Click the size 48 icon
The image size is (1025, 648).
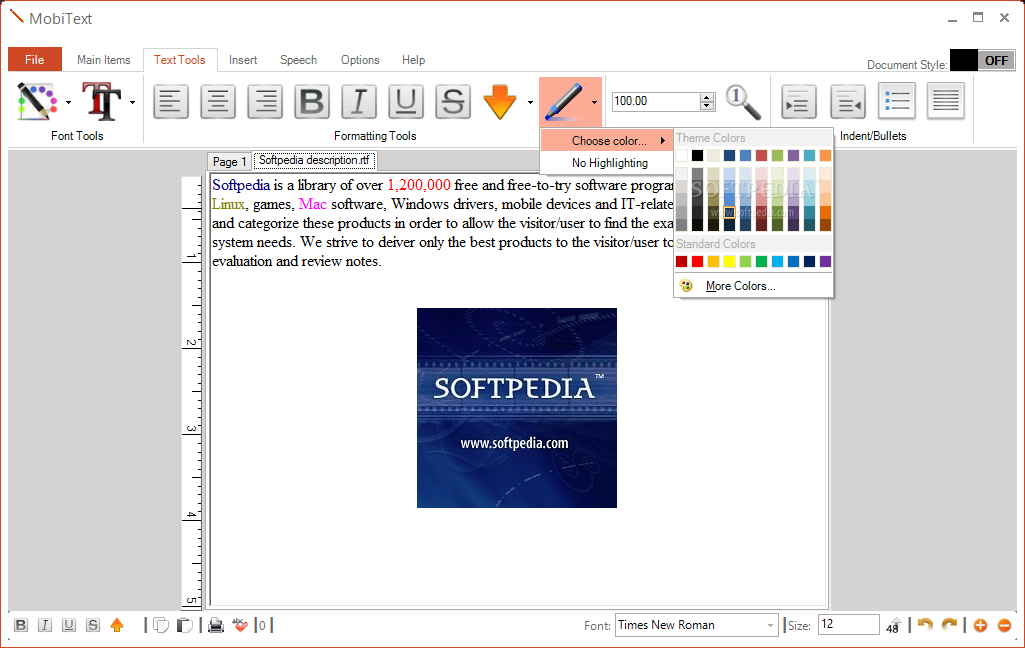[x=894, y=625]
